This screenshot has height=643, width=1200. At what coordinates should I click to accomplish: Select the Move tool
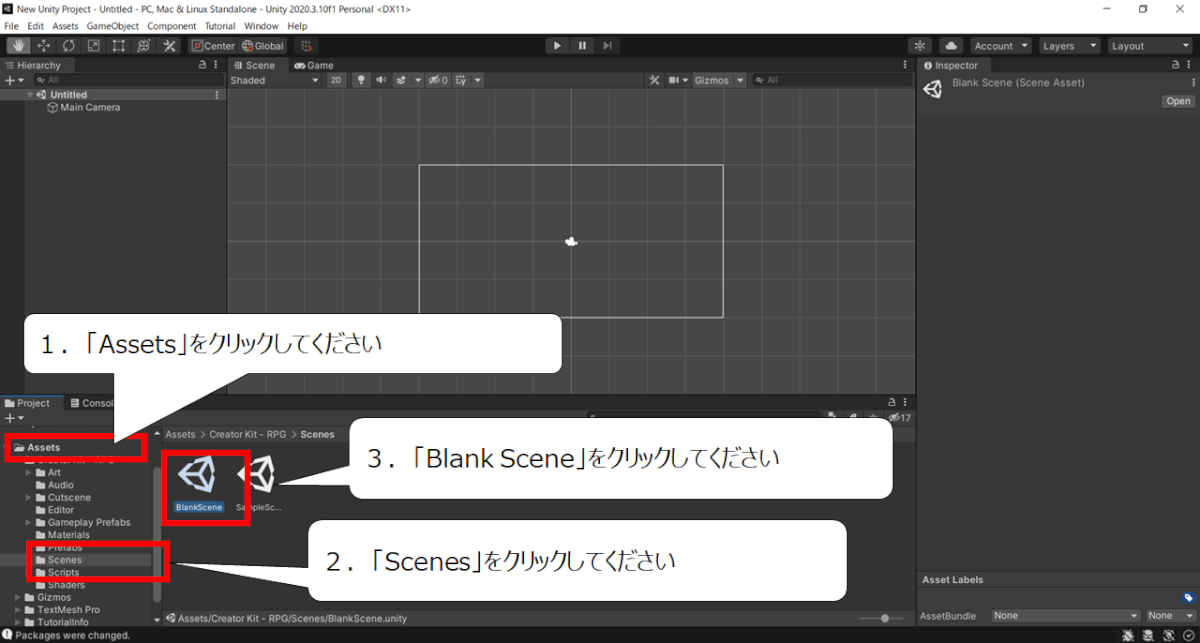coord(43,46)
